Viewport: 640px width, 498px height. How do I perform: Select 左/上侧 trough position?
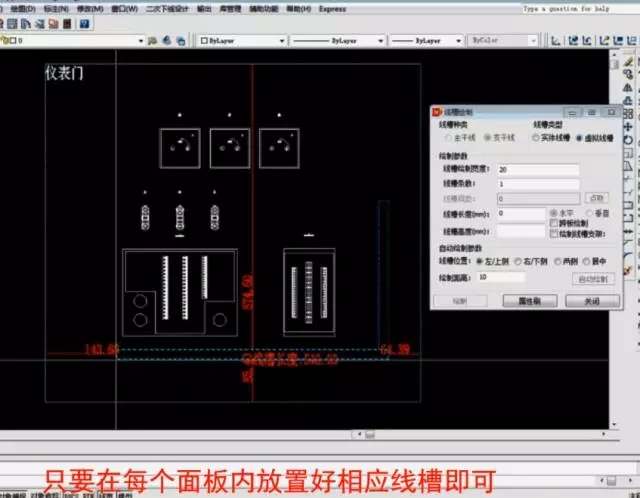pyautogui.click(x=480, y=261)
